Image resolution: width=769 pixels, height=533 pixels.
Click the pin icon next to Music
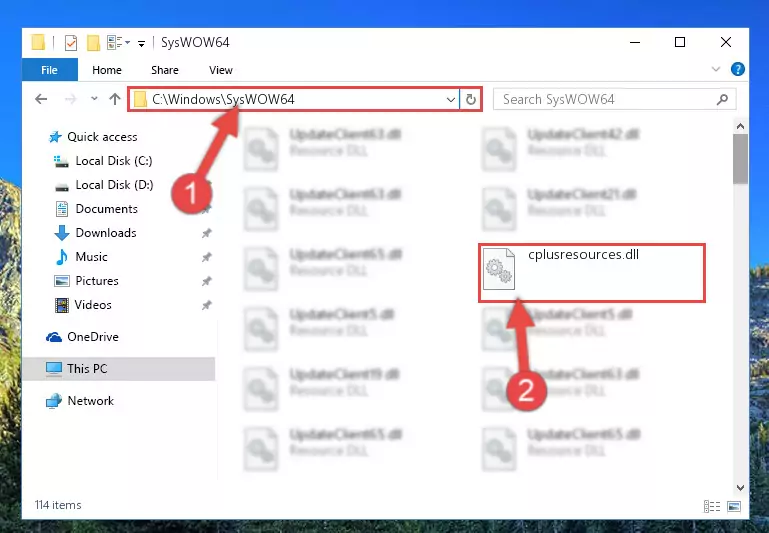[206, 257]
